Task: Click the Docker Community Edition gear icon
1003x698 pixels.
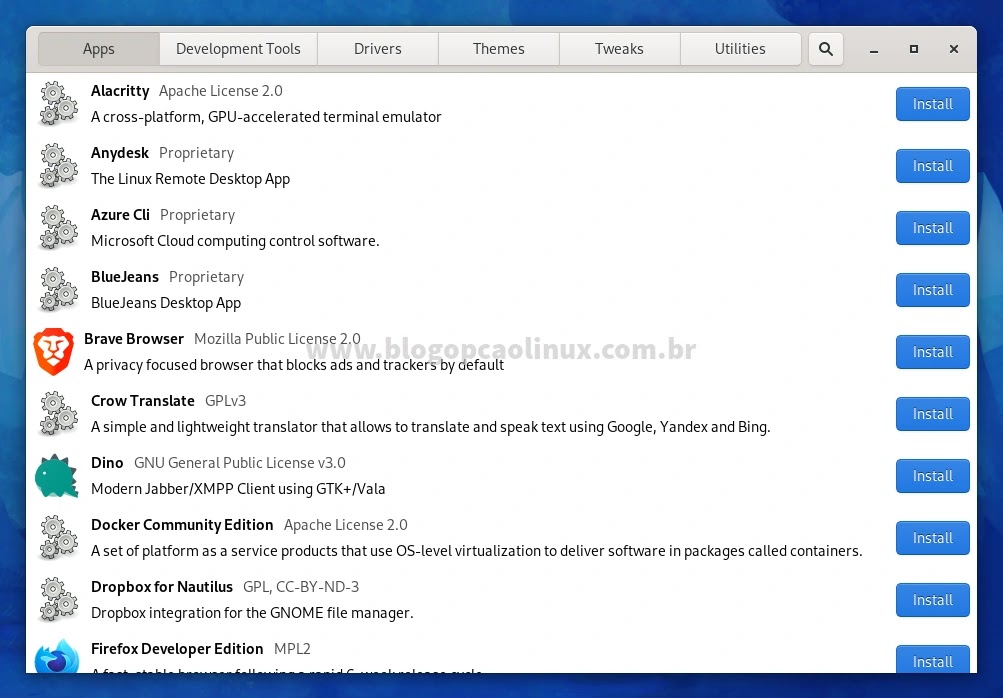Action: tap(58, 538)
